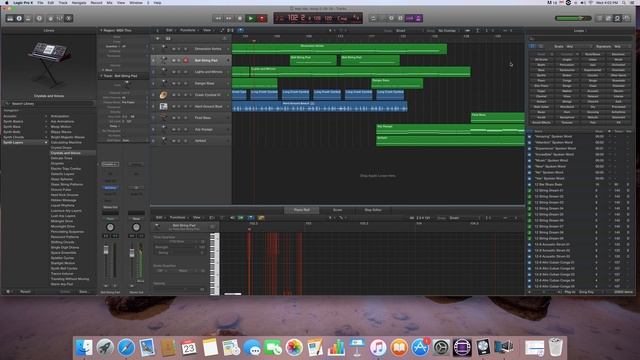Filter loops by All Drums button

(541, 60)
